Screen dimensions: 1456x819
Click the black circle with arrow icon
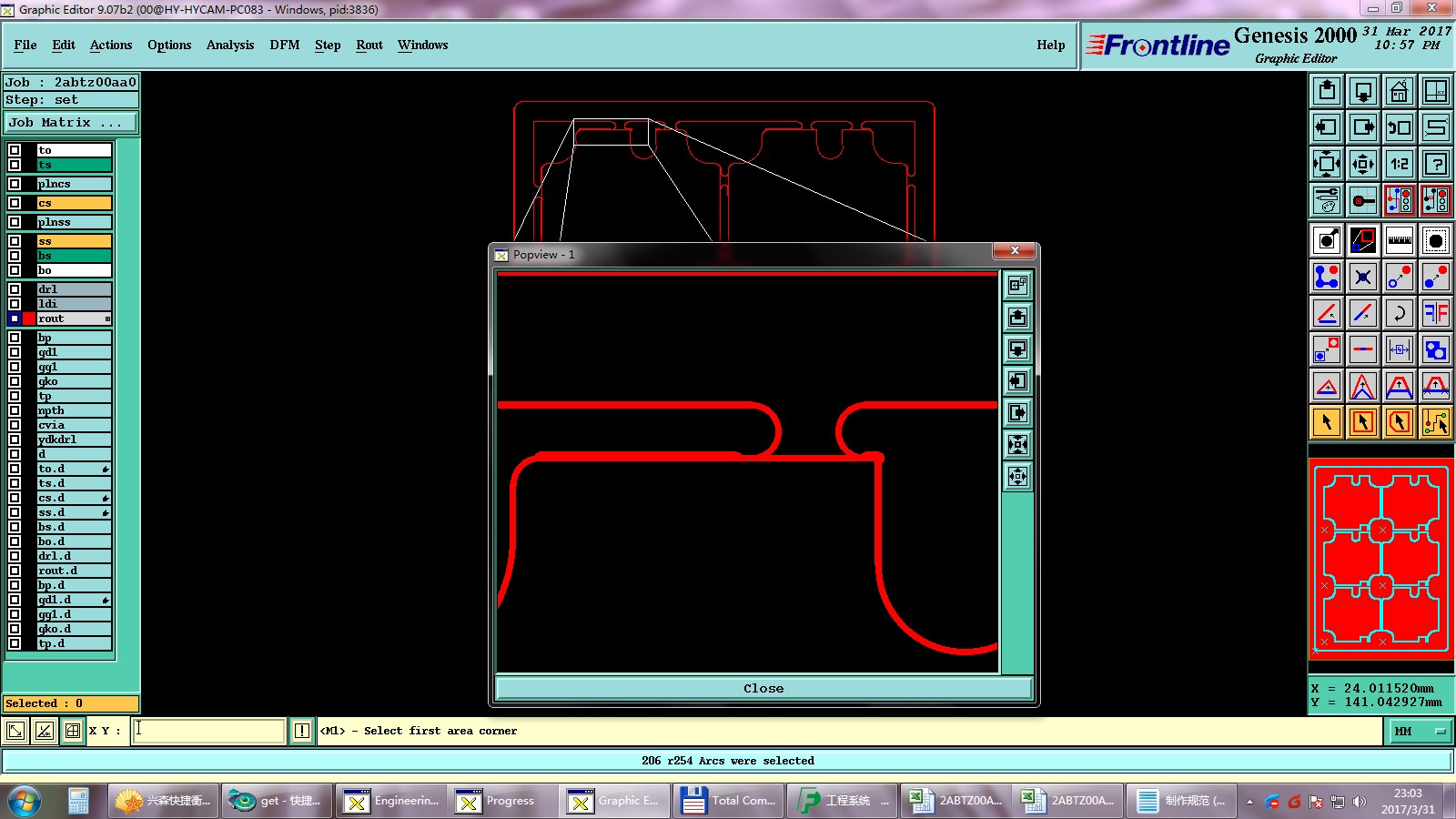(x=1327, y=240)
